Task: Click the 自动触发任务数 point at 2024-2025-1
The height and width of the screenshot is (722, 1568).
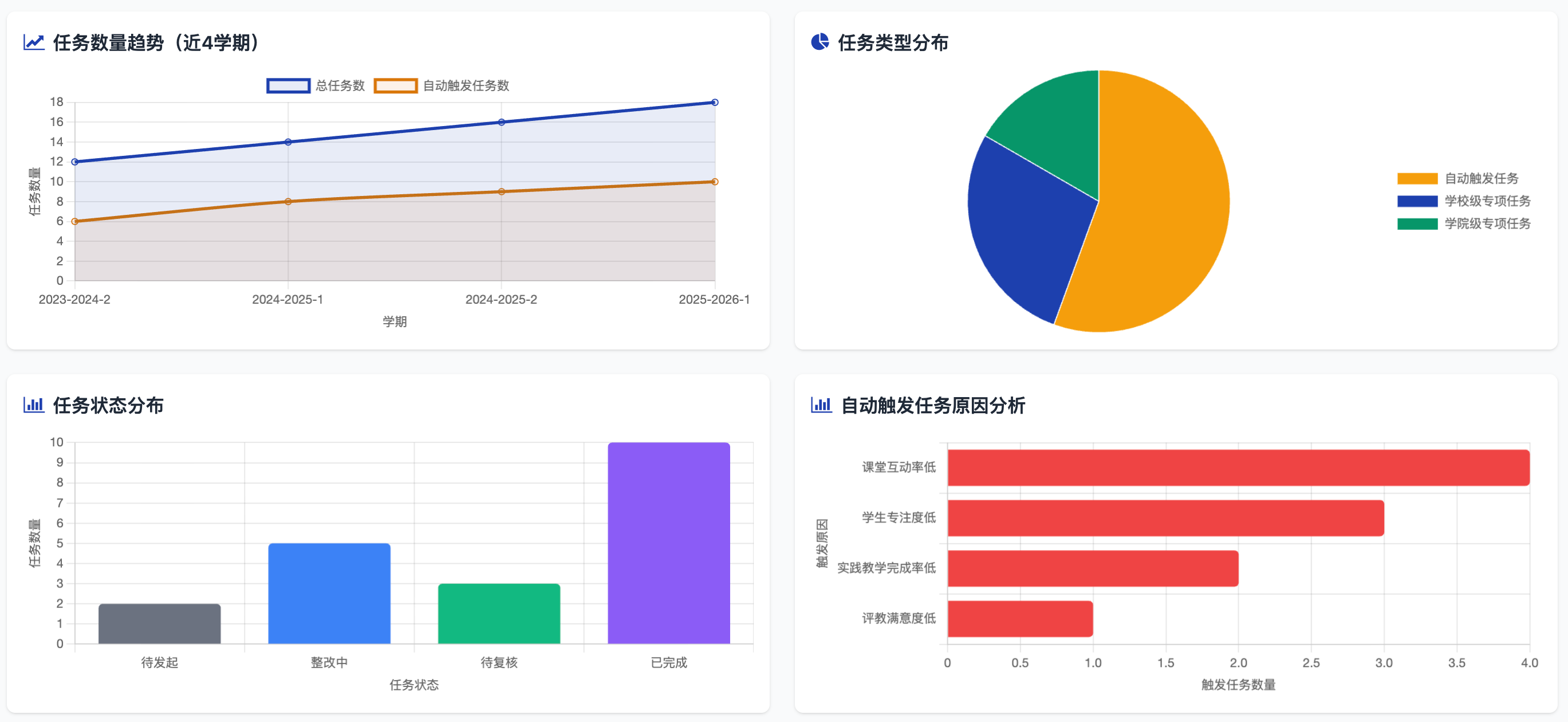Action: click(288, 202)
